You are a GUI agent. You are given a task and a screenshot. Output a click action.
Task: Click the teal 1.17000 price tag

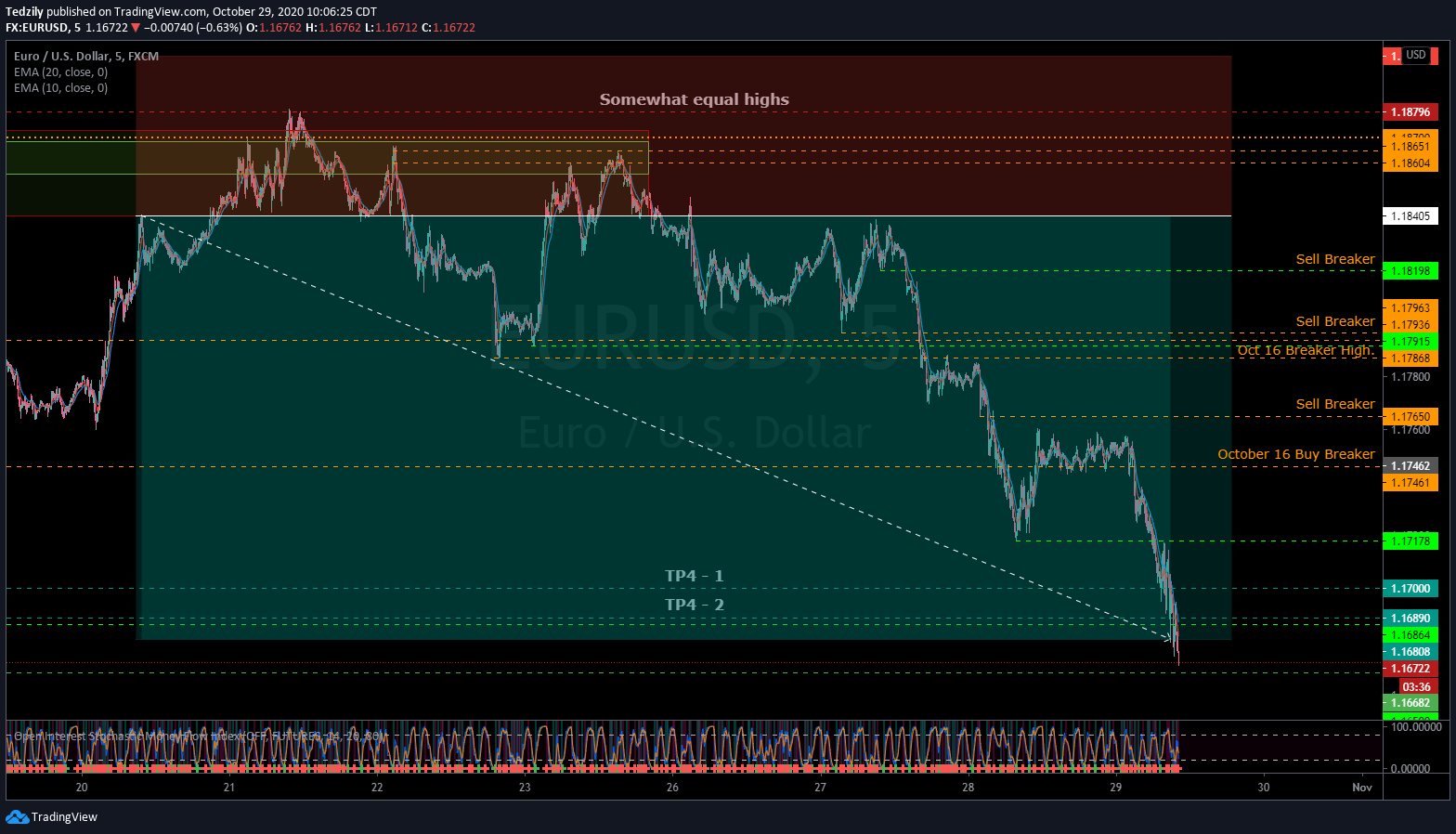[1410, 589]
